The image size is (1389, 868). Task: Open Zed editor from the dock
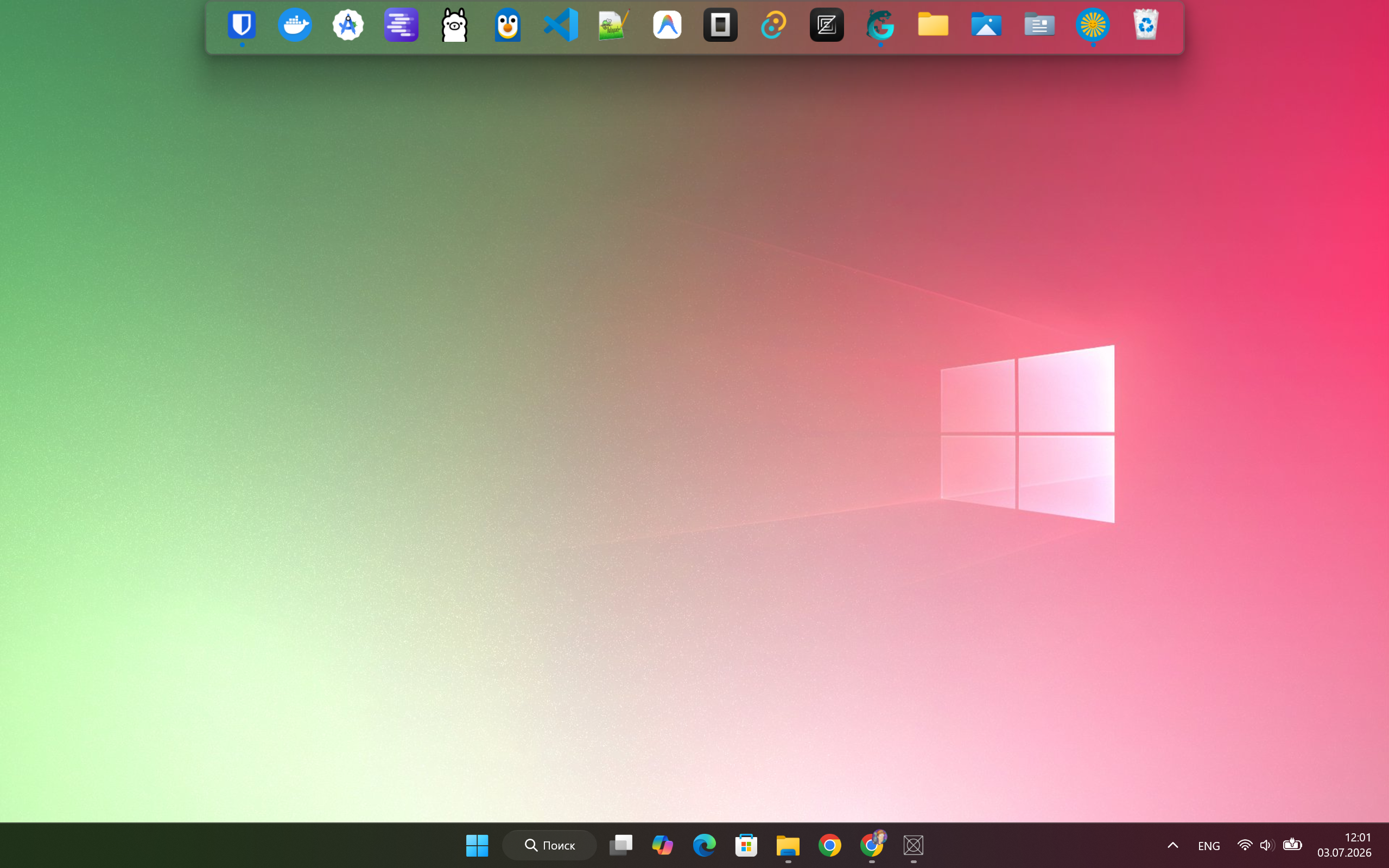point(827,25)
